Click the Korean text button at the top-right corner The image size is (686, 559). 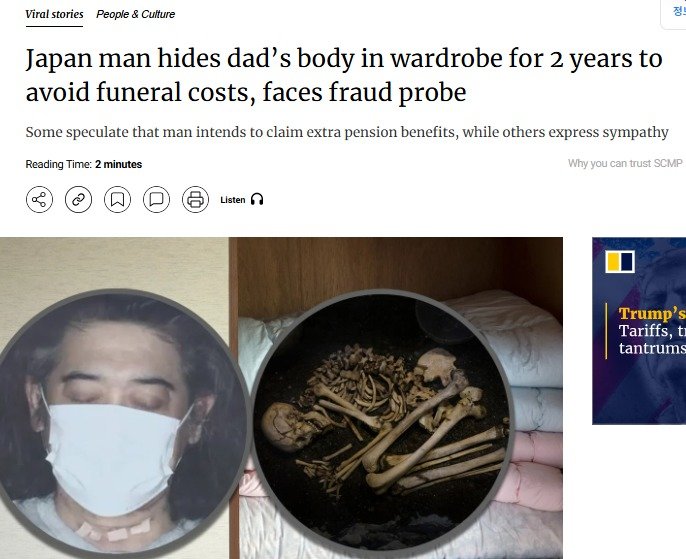click(678, 11)
